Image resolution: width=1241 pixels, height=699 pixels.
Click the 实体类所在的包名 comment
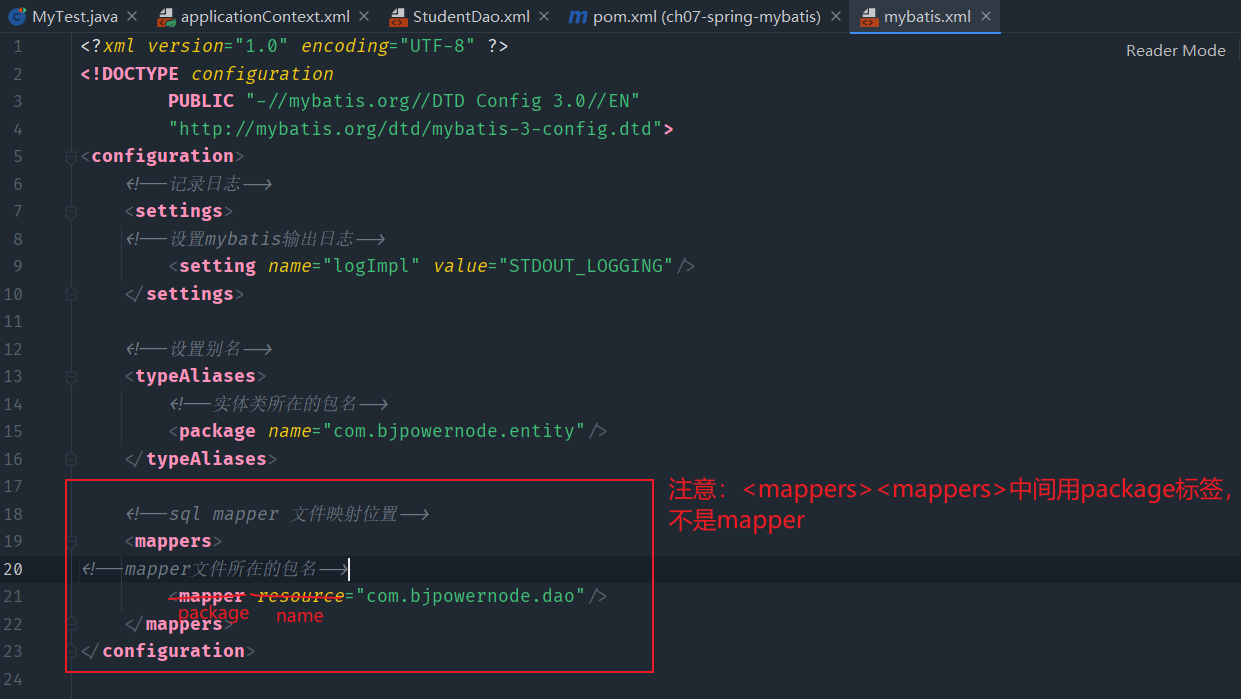coord(278,404)
